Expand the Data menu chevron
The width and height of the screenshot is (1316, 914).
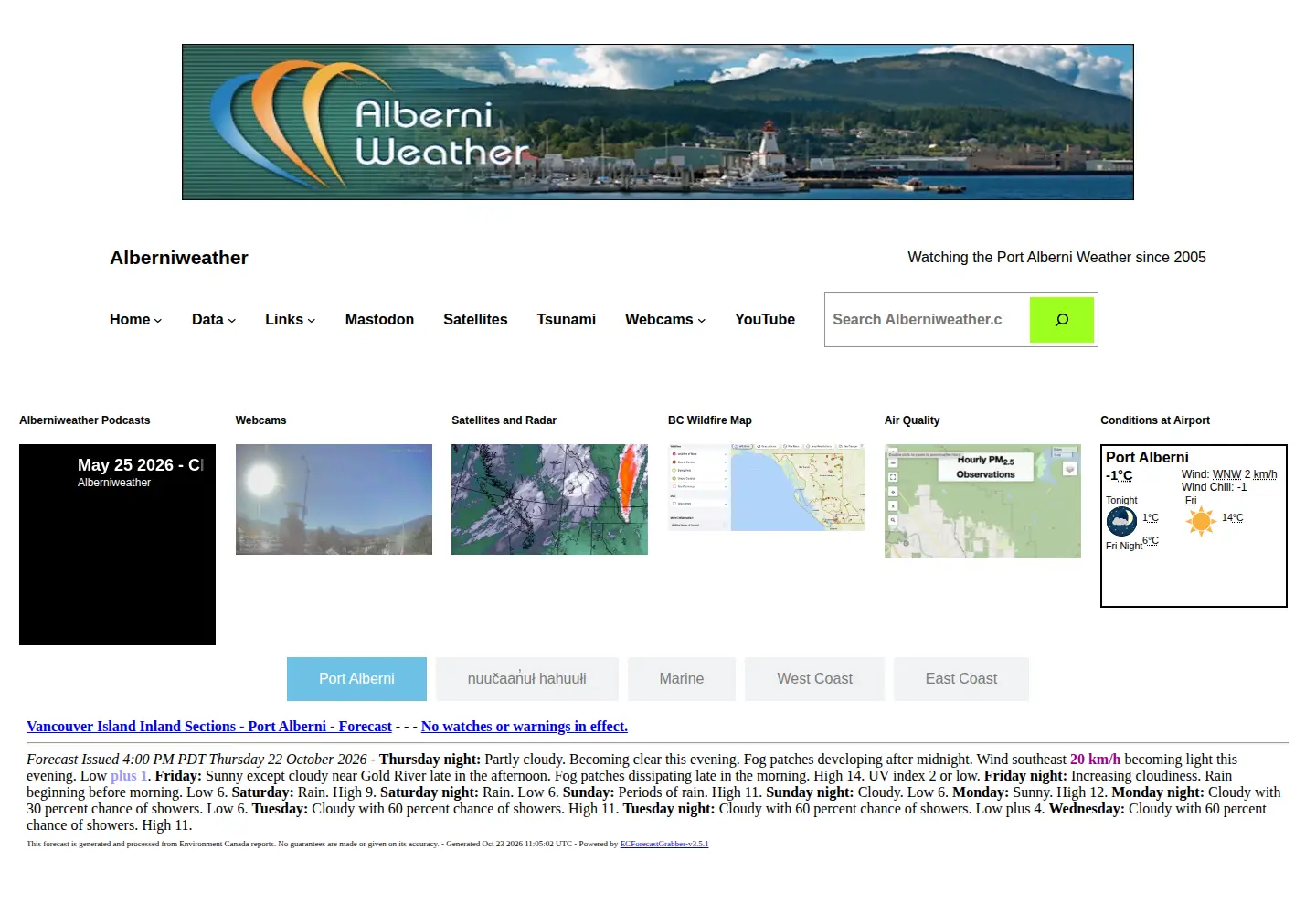point(232,321)
